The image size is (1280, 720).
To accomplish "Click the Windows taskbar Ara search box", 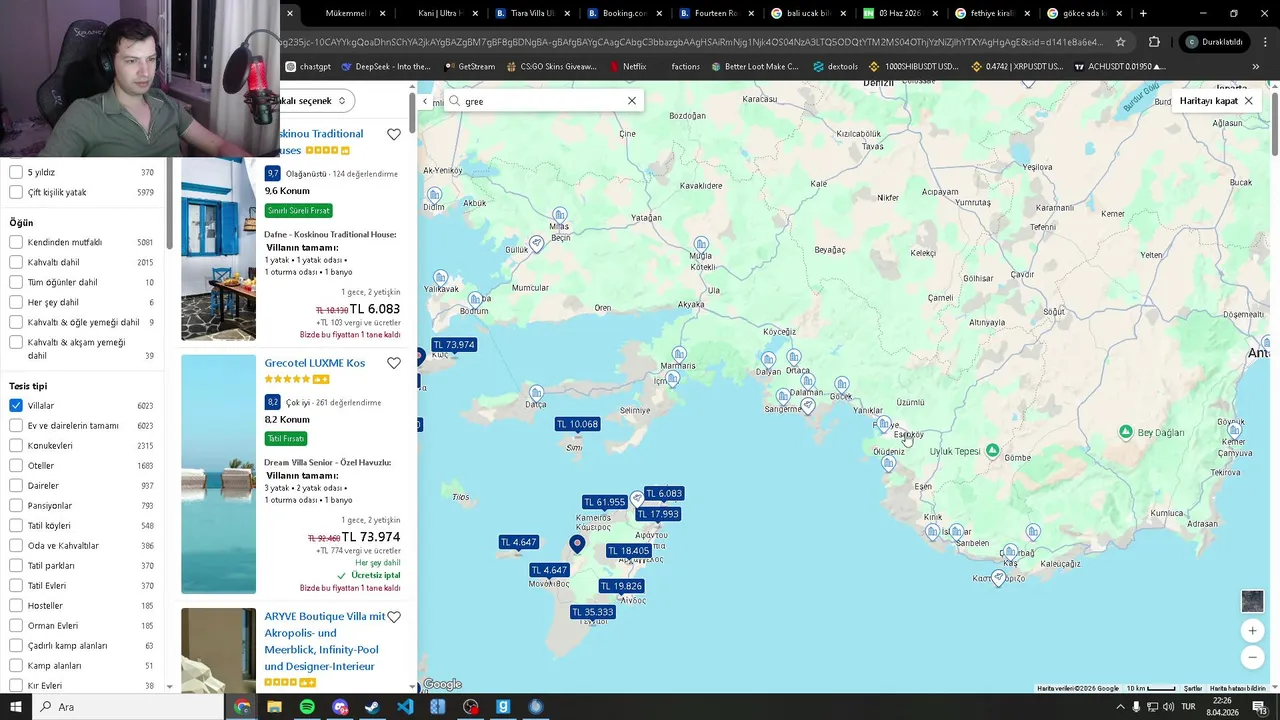I will [128, 707].
